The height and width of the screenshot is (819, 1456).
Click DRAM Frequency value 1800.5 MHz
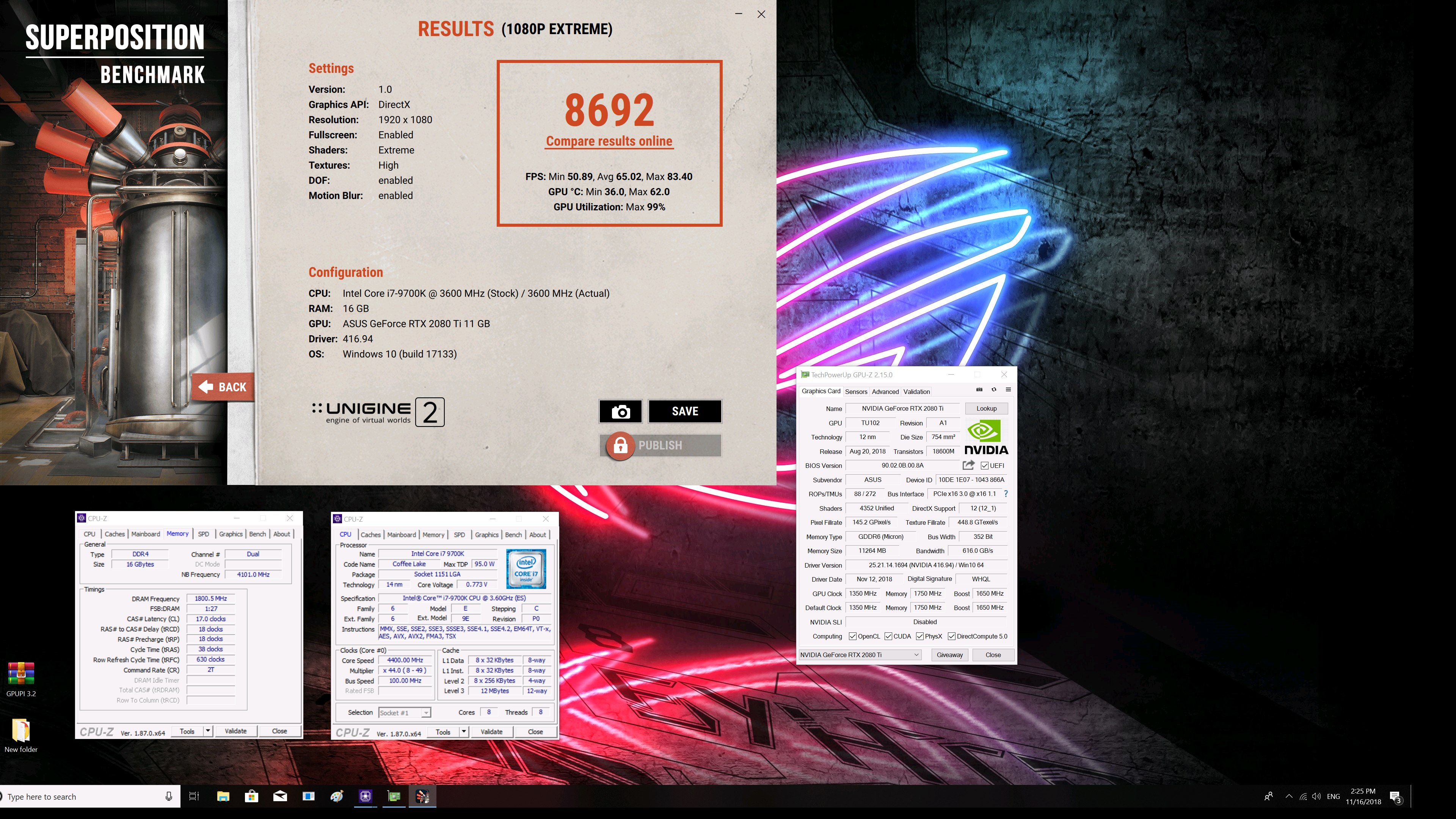click(x=210, y=599)
